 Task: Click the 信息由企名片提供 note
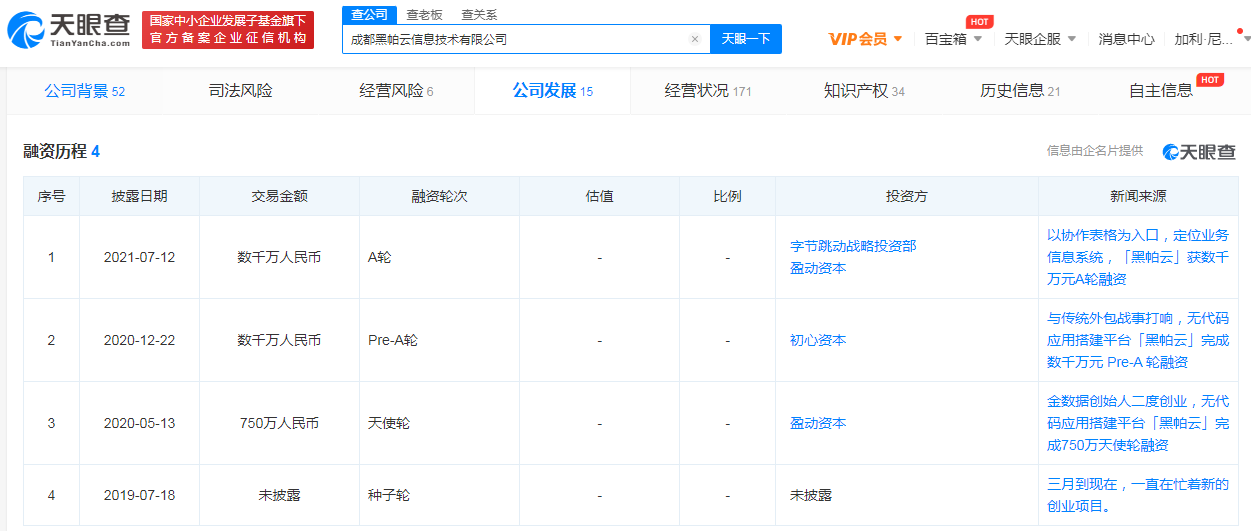1094,151
